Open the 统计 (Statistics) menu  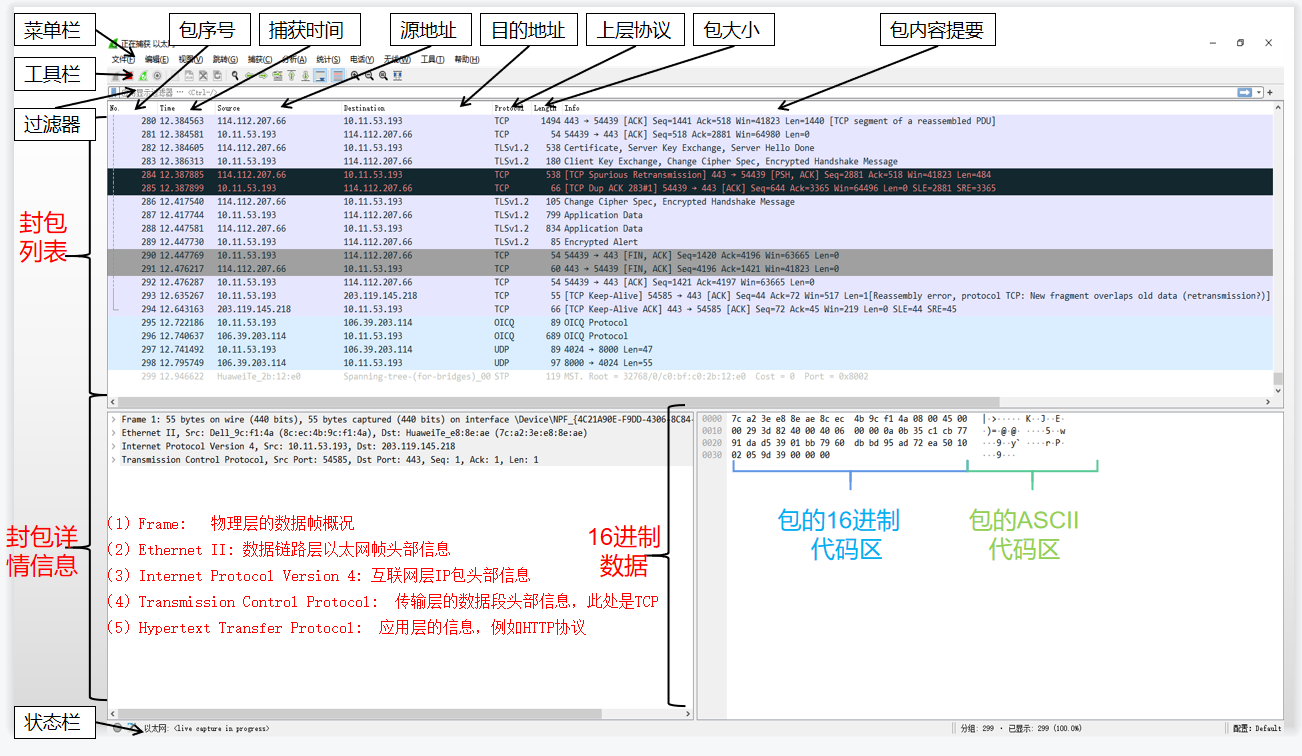(x=328, y=59)
